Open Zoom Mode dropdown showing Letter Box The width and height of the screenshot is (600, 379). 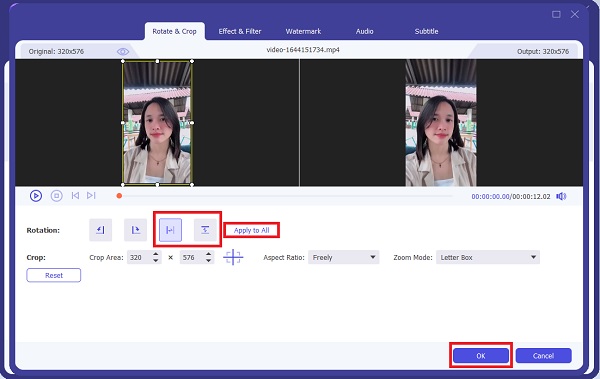(488, 257)
